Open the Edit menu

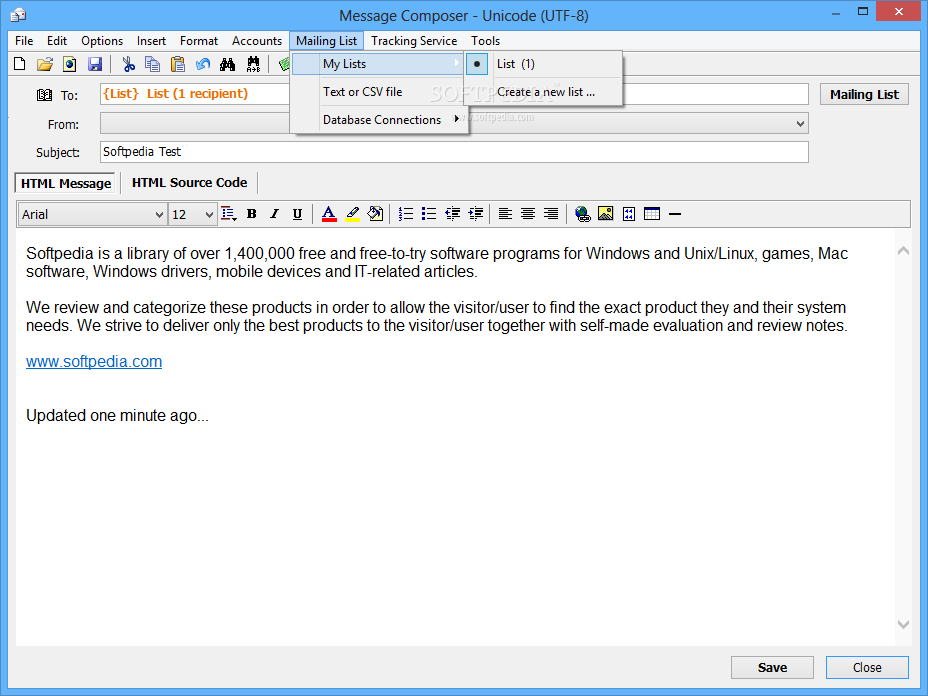tap(57, 41)
